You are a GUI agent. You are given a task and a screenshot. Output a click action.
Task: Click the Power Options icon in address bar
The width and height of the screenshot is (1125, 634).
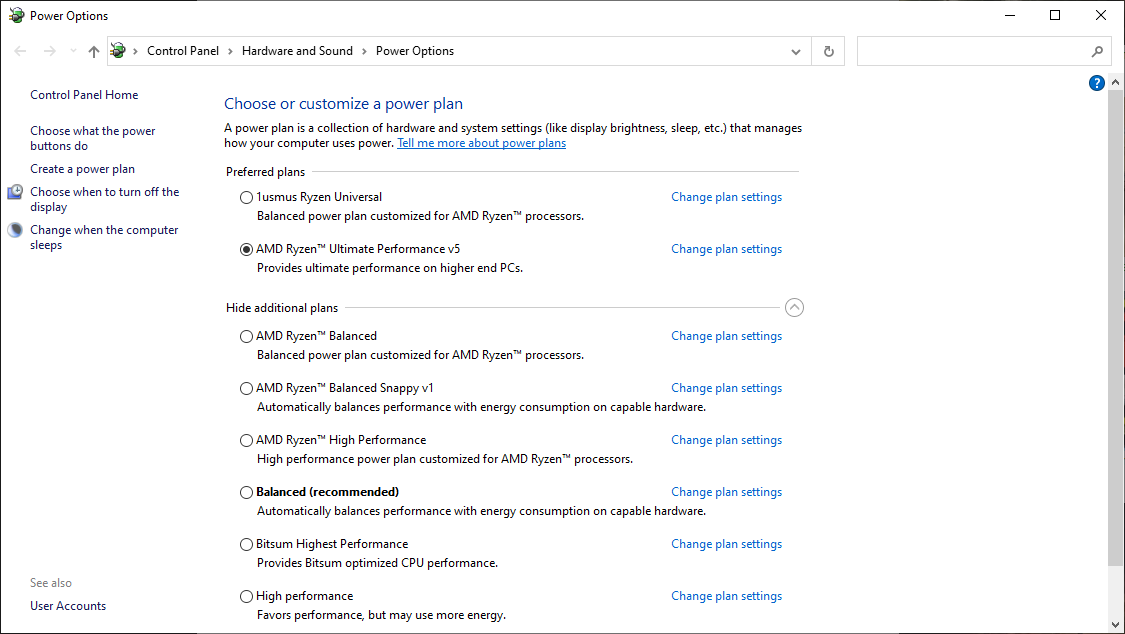click(x=118, y=51)
